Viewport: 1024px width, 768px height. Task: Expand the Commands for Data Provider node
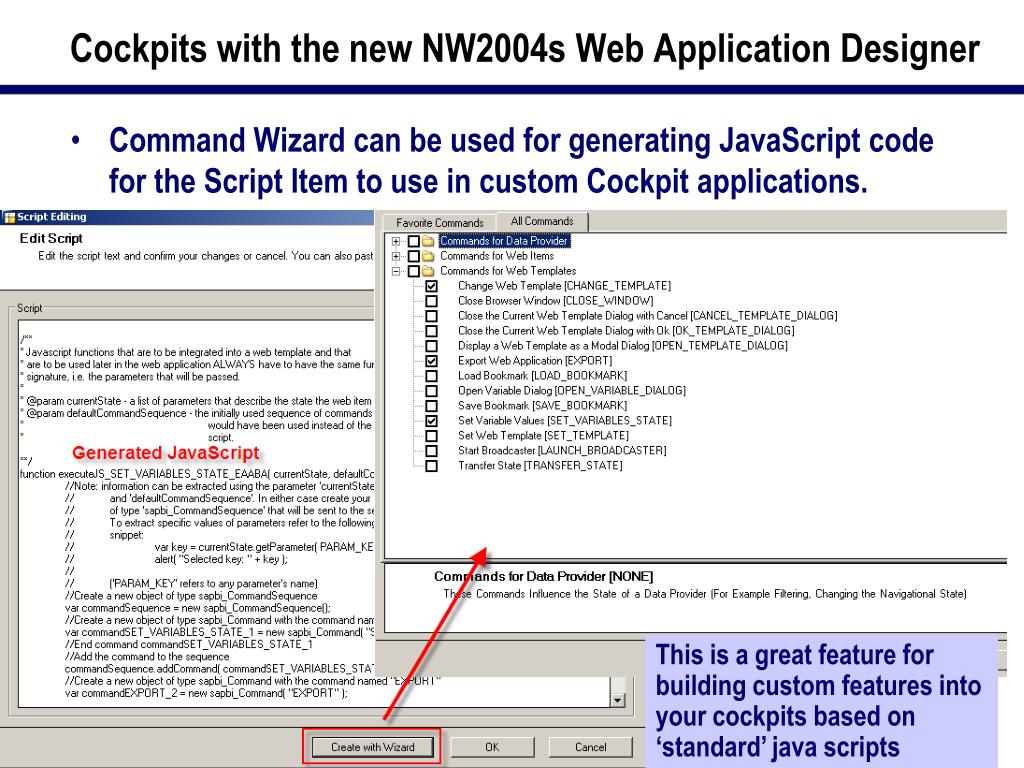396,241
